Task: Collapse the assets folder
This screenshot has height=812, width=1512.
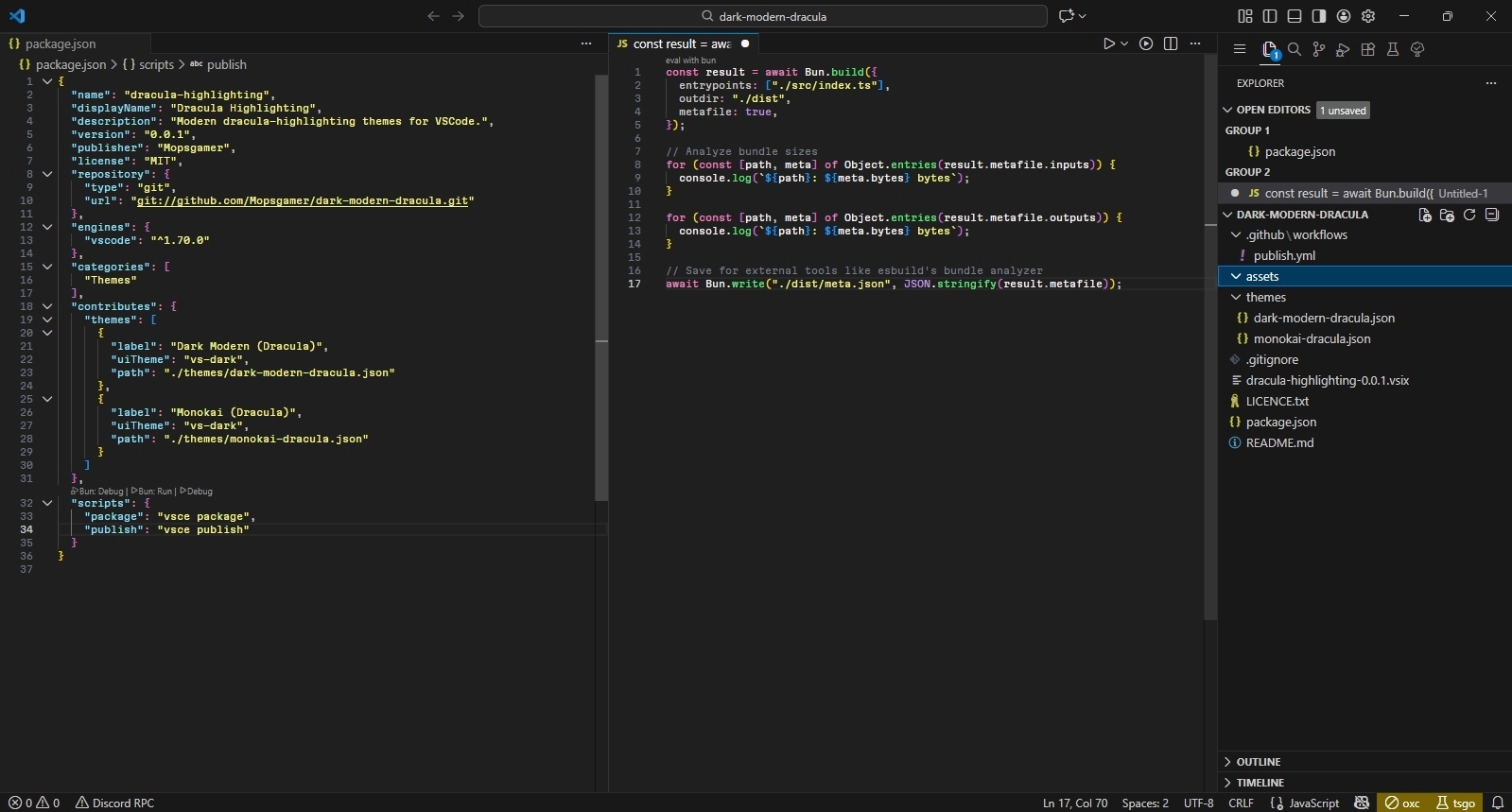Action: pos(1236,276)
